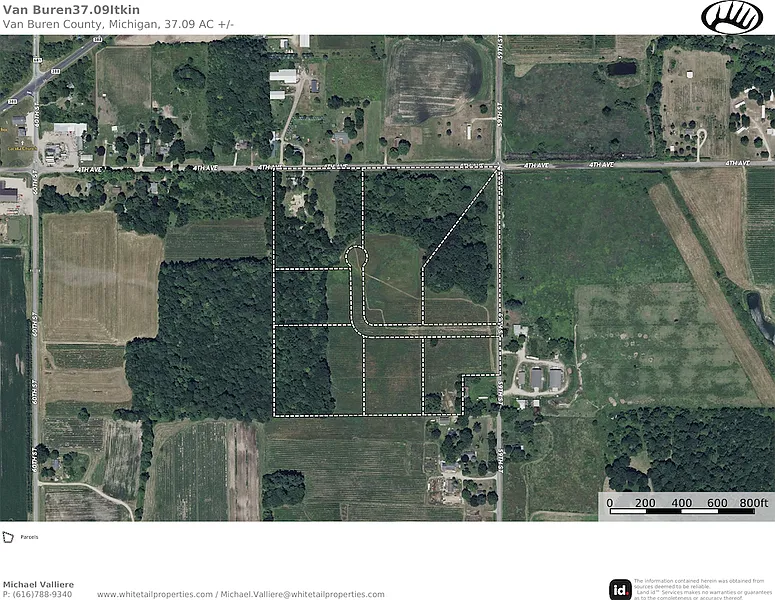Click the Whitetail Properties paw logo

731,18
